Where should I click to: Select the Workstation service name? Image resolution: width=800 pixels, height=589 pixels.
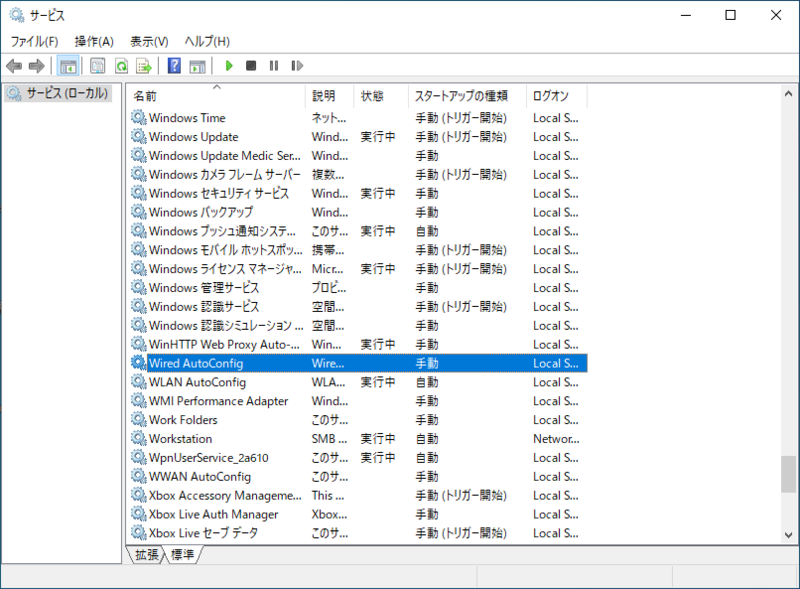(x=180, y=438)
